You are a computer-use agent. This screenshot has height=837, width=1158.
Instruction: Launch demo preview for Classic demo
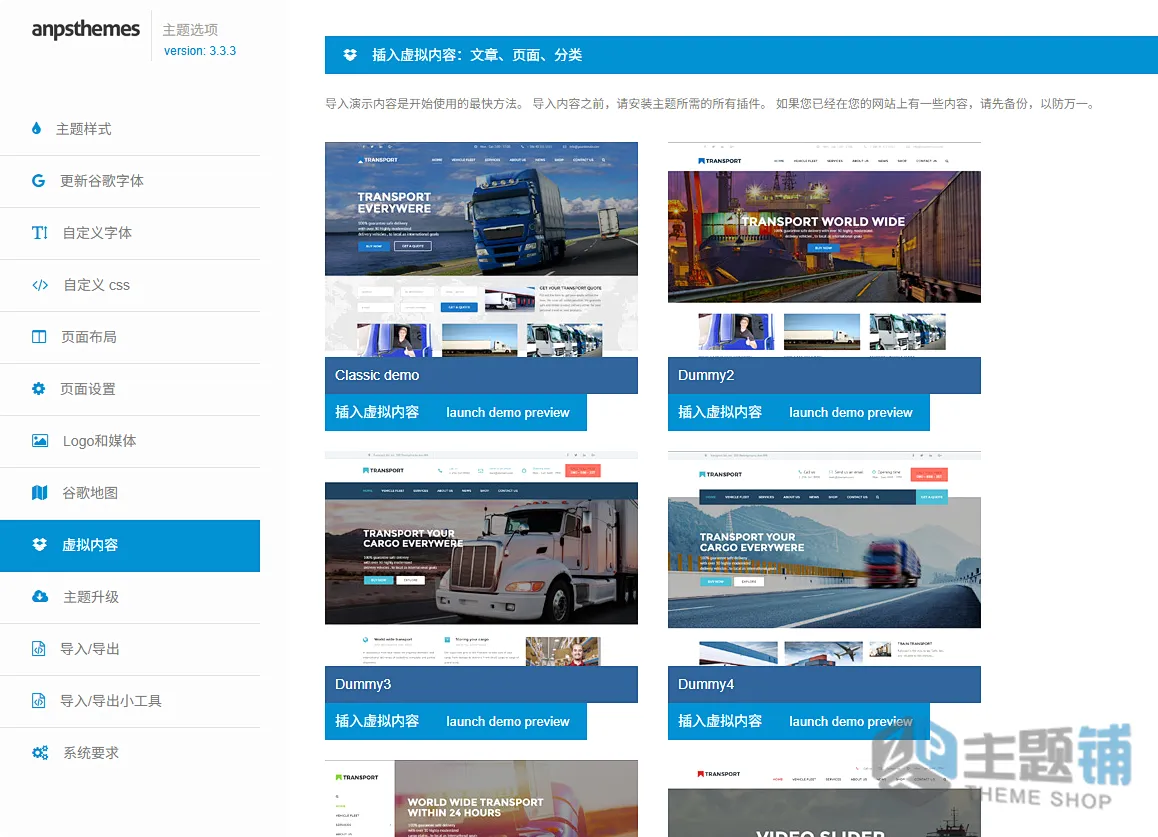coord(507,412)
